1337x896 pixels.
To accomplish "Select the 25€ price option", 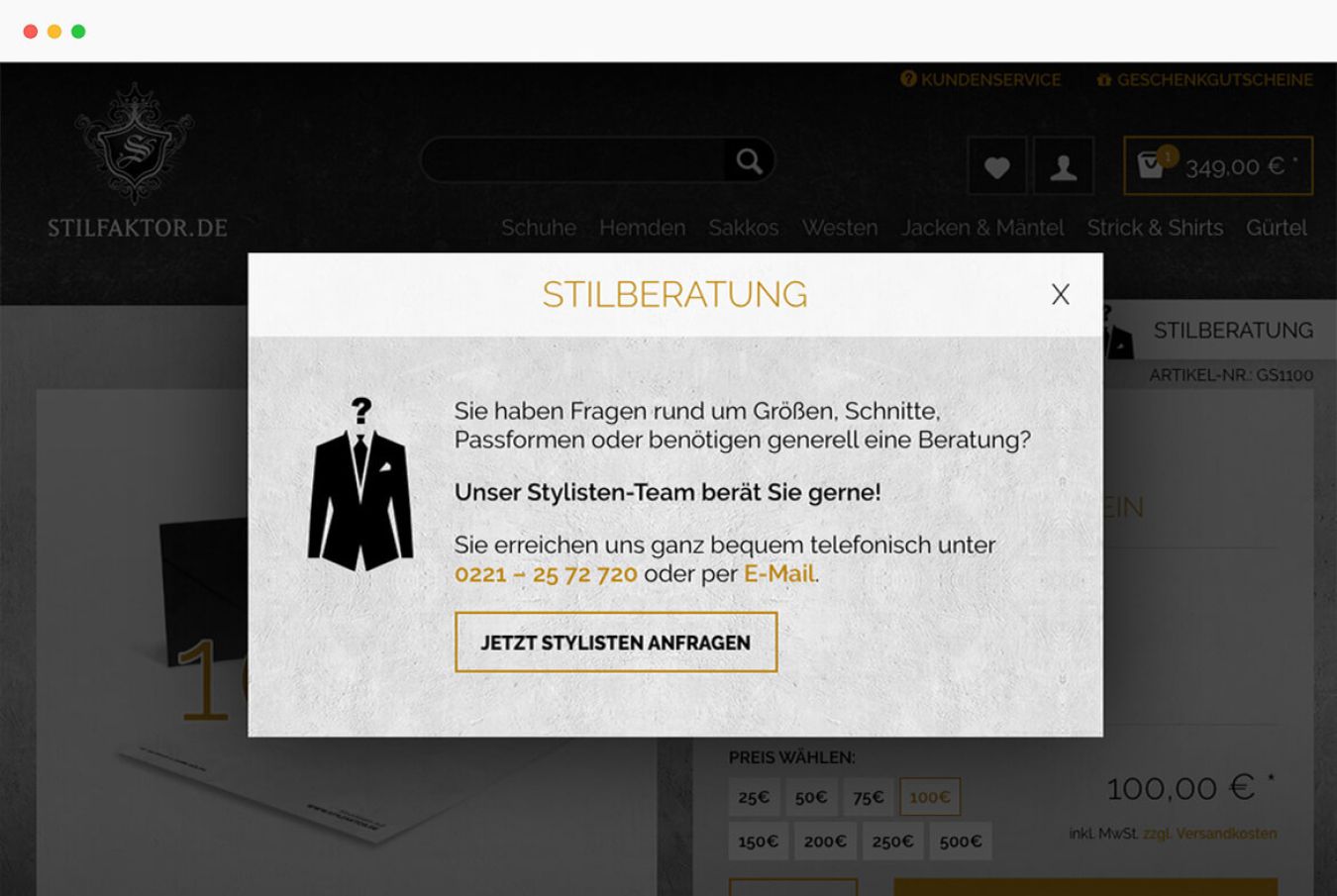I will tap(754, 797).
